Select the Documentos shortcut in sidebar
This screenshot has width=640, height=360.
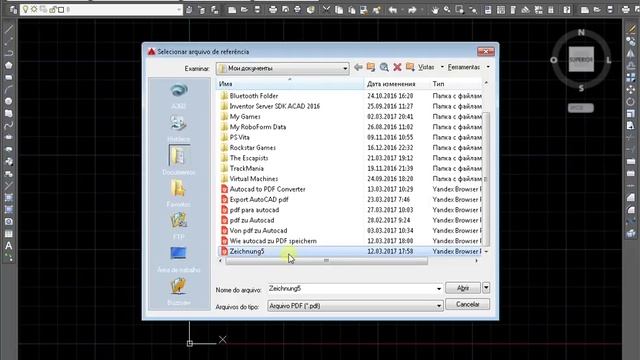click(179, 161)
